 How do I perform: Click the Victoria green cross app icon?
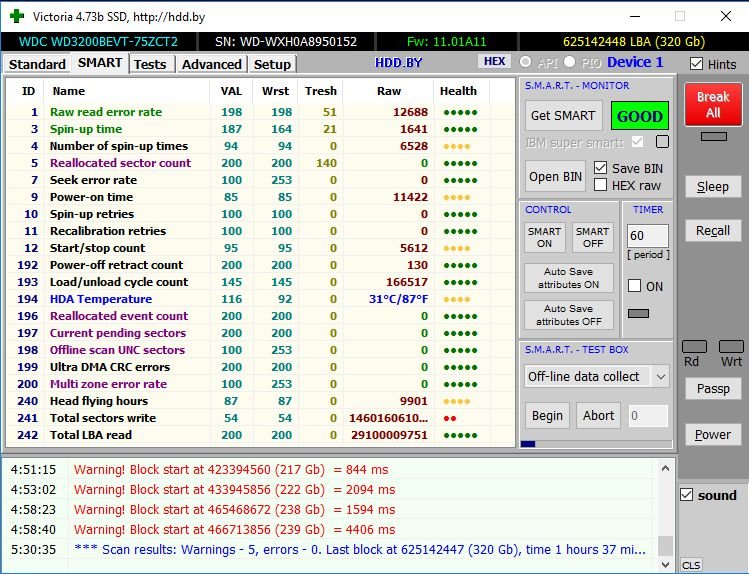(x=17, y=16)
